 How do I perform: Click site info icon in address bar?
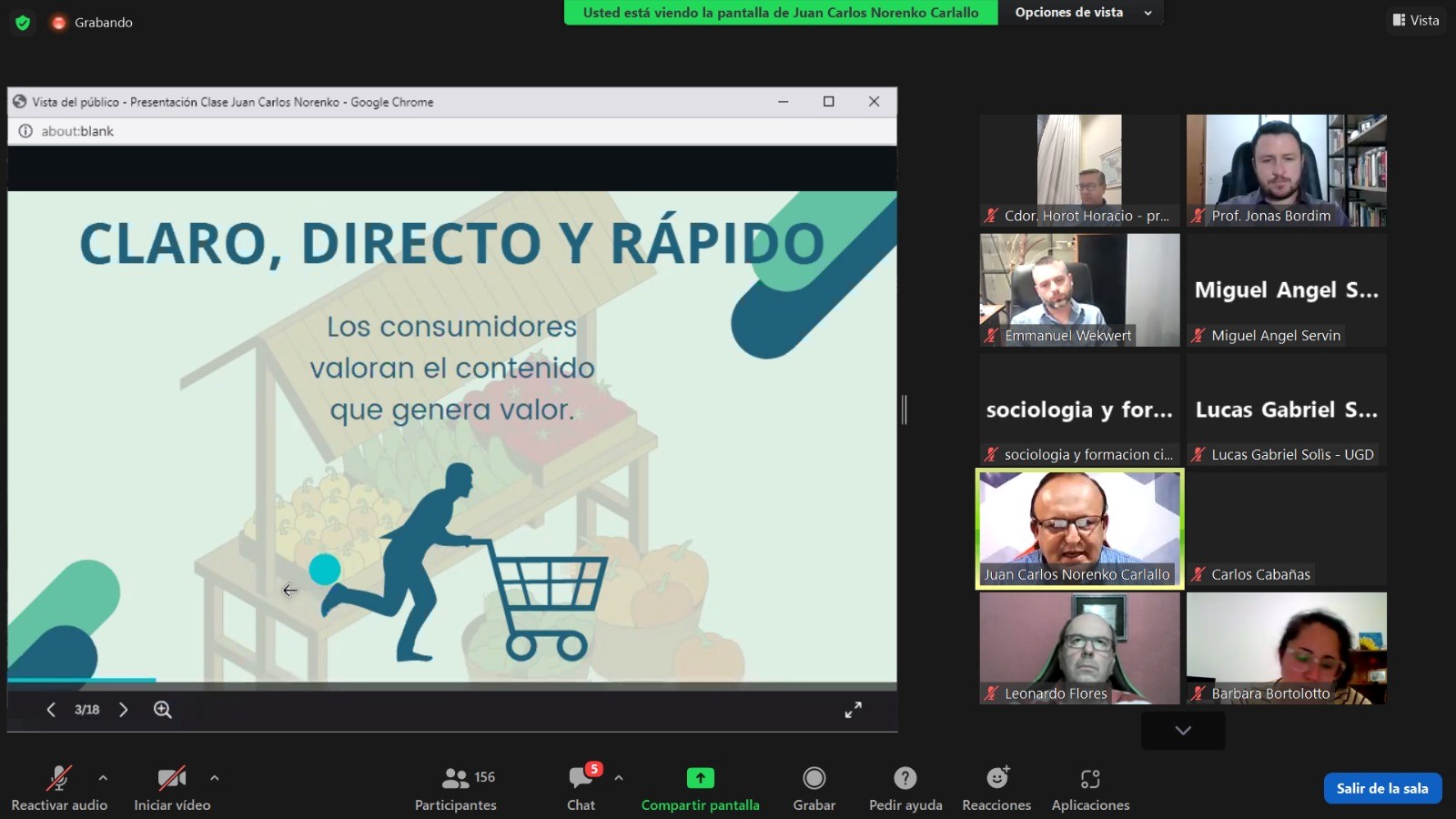tap(25, 131)
